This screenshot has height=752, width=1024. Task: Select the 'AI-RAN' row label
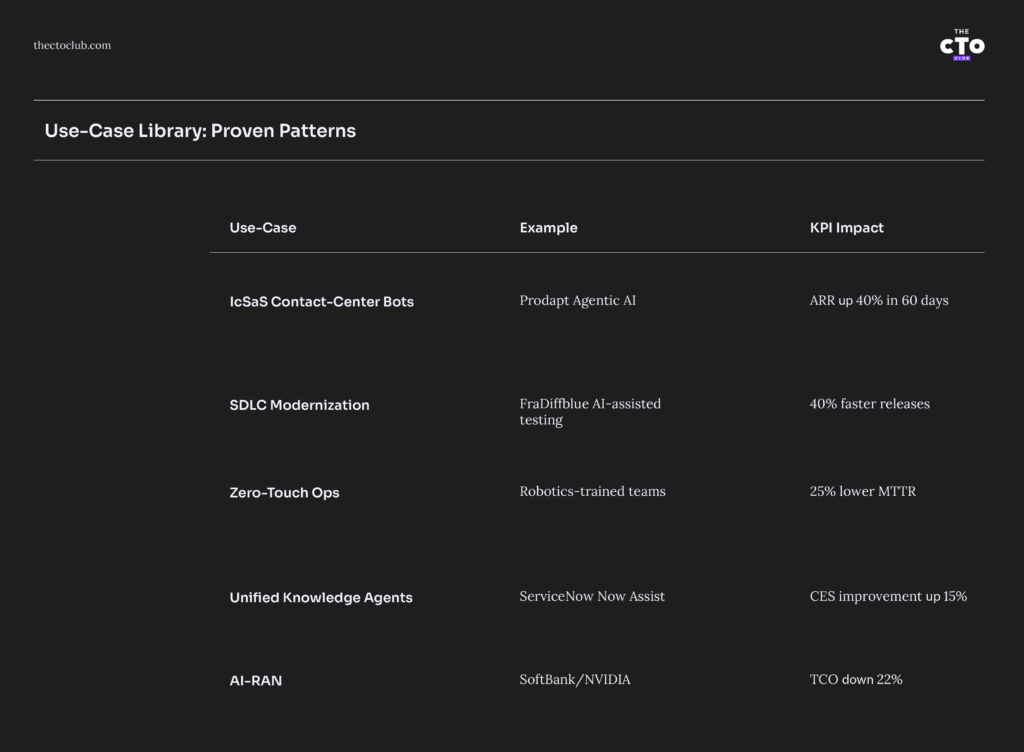point(255,681)
